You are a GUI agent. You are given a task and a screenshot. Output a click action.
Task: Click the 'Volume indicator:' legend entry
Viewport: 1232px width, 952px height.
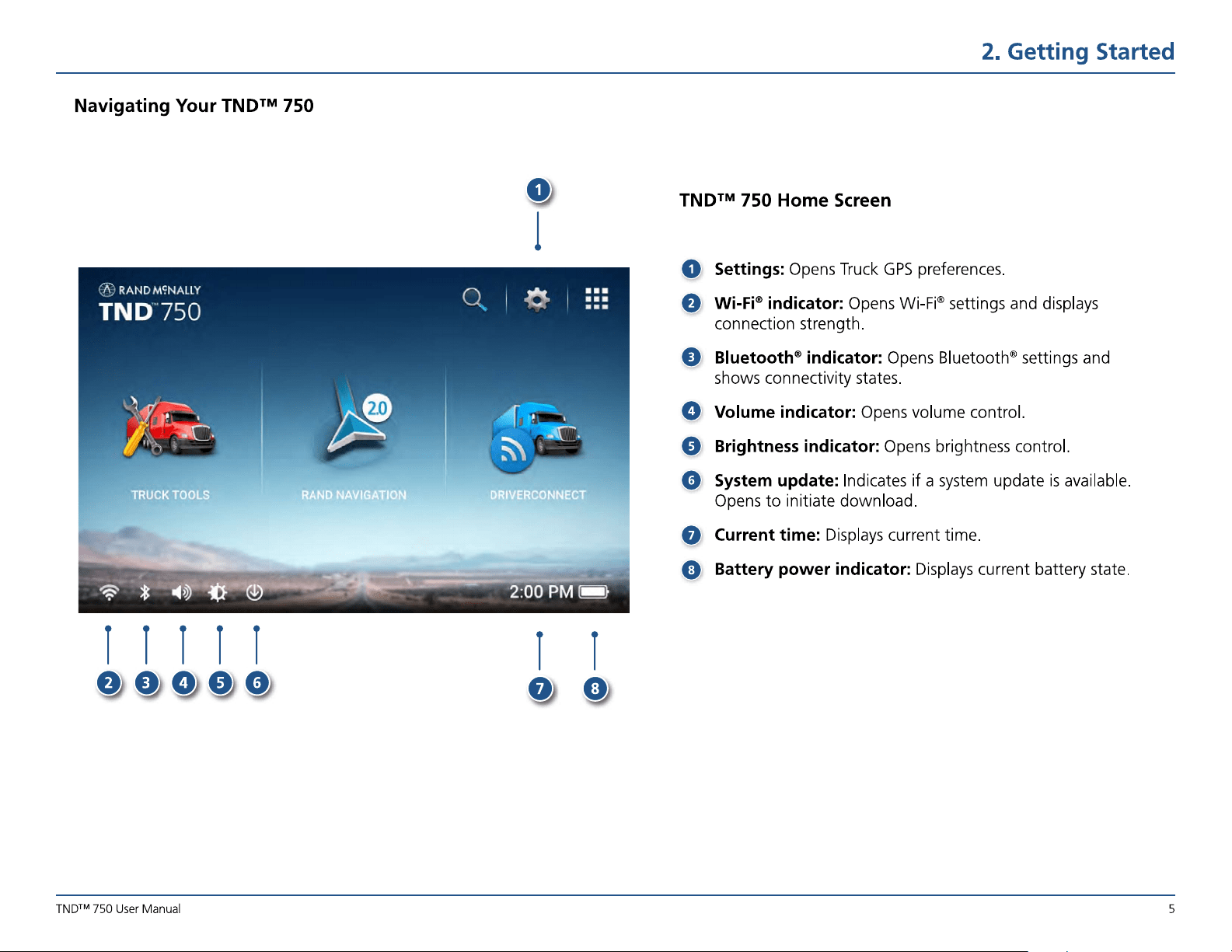pyautogui.click(x=785, y=413)
